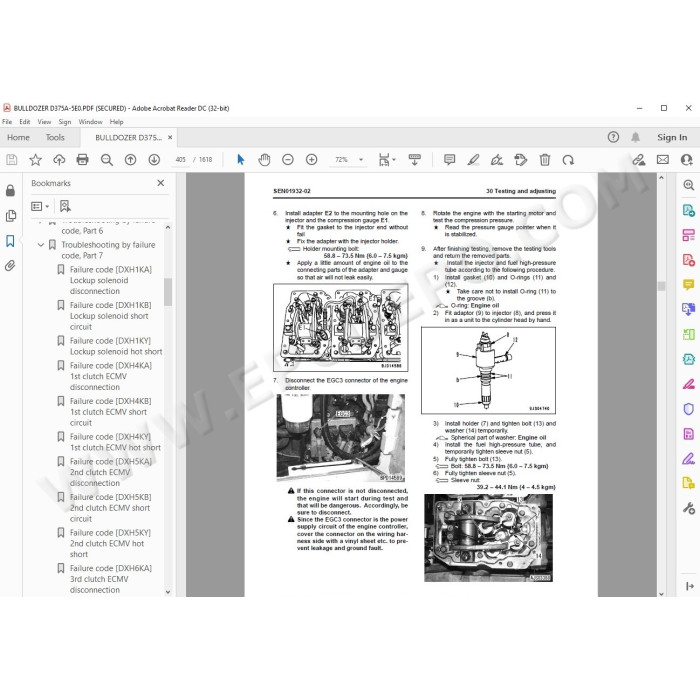Open bookmark DXH1KY Lockup solenoid hot short
Screen dimensions: 700x700
pos(116,346)
